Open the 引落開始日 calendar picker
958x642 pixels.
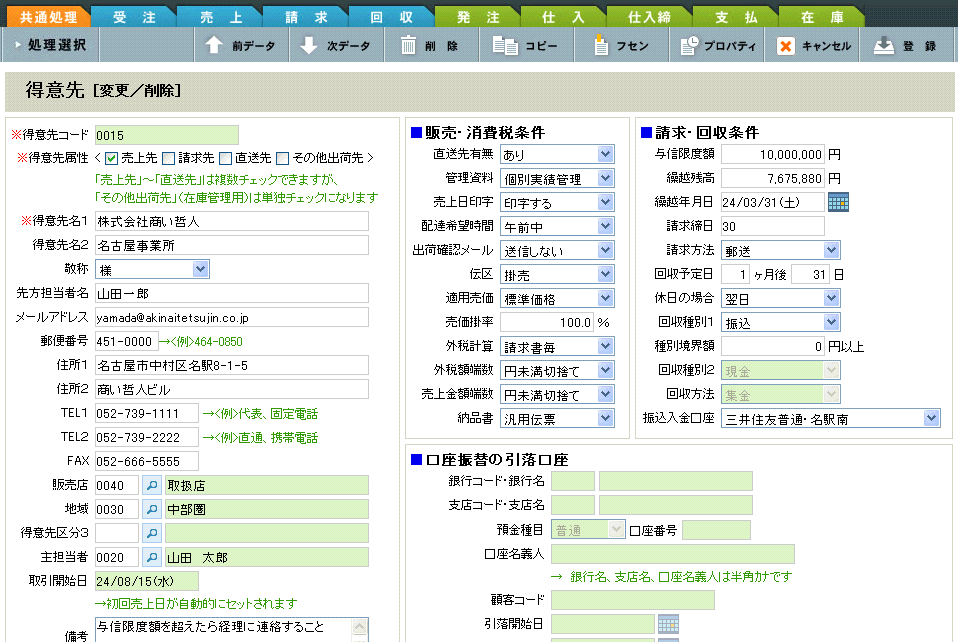[668, 624]
